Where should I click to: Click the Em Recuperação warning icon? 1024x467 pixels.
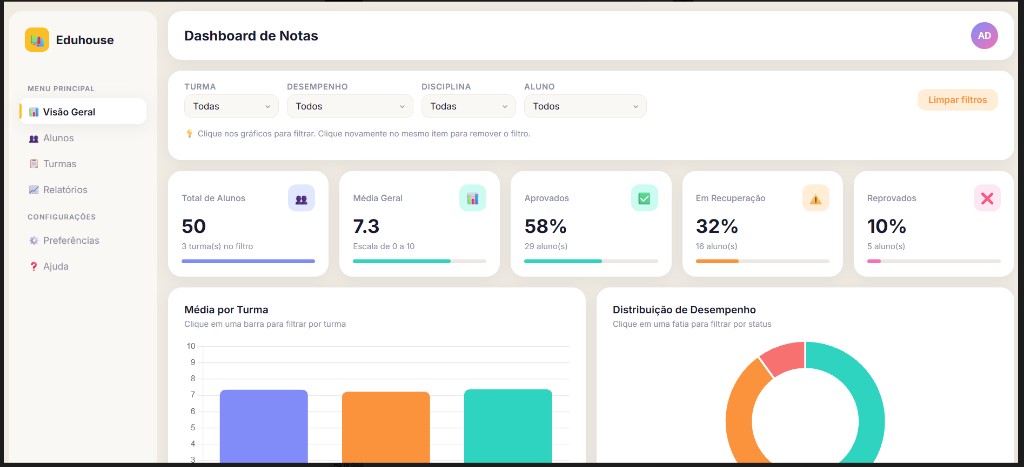point(816,198)
